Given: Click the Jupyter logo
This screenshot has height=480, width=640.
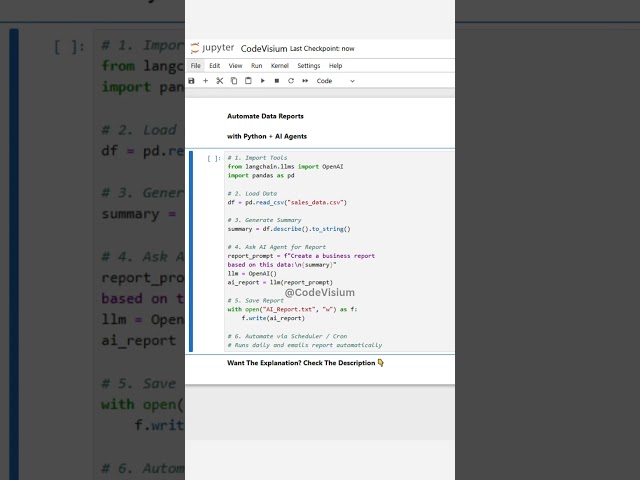Looking at the screenshot, I should [212, 48].
